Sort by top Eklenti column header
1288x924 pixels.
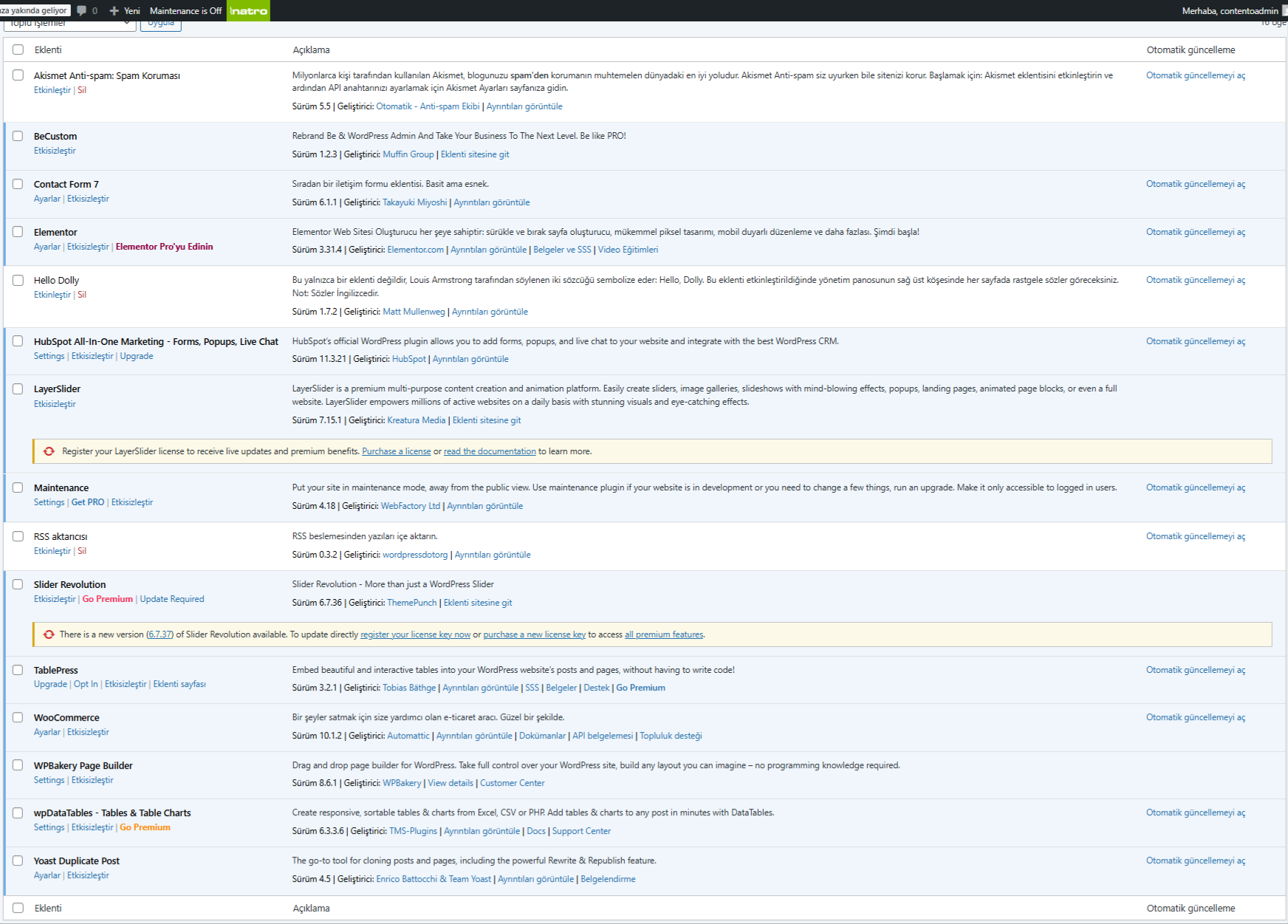click(48, 49)
